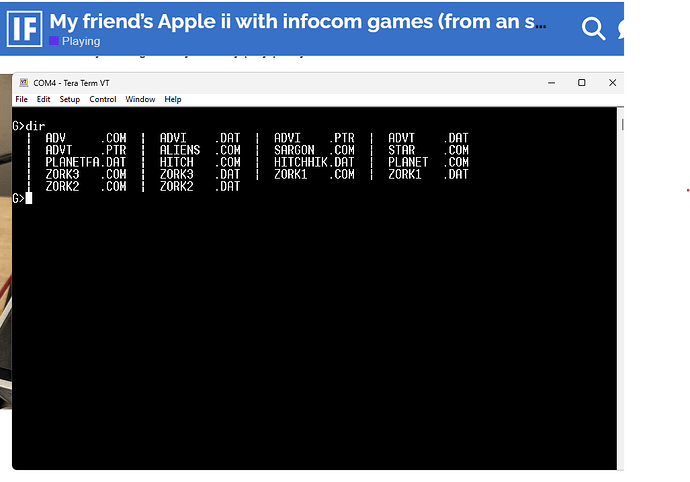Screen dimensions: 690x482
Task: Click the IF forum logo
Action: 25,29
